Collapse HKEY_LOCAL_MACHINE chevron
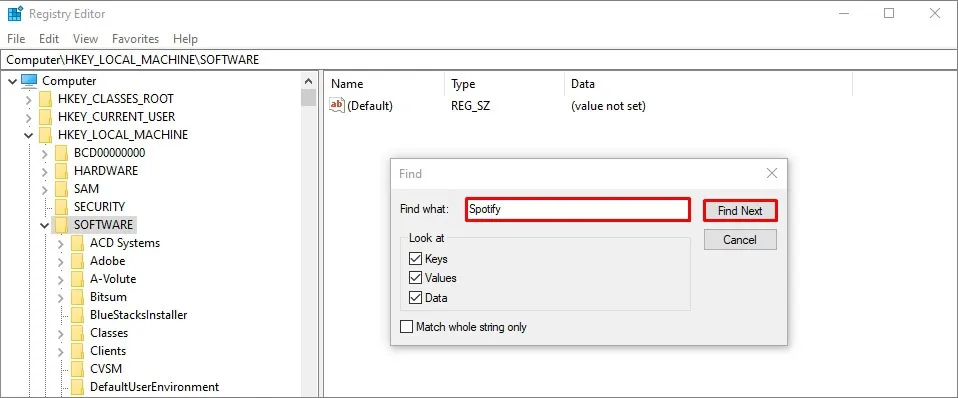This screenshot has width=958, height=398. click(x=29, y=135)
